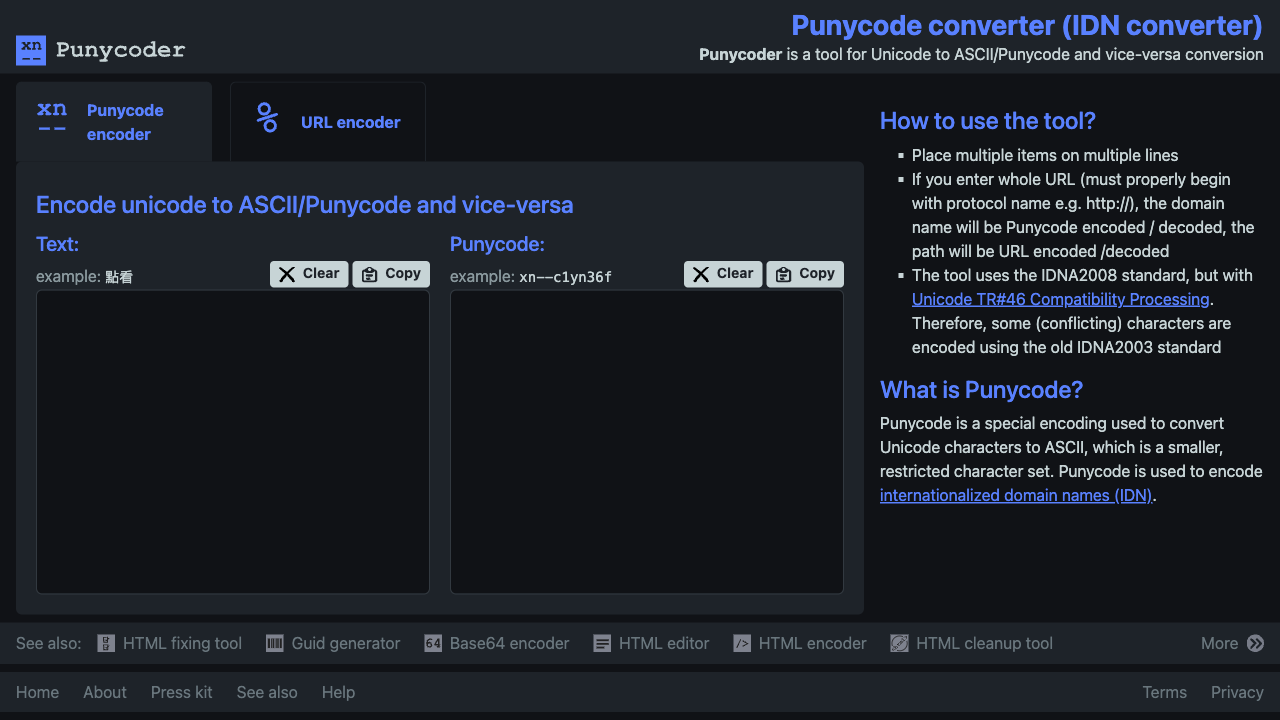Open the Privacy footer link

point(1237,692)
